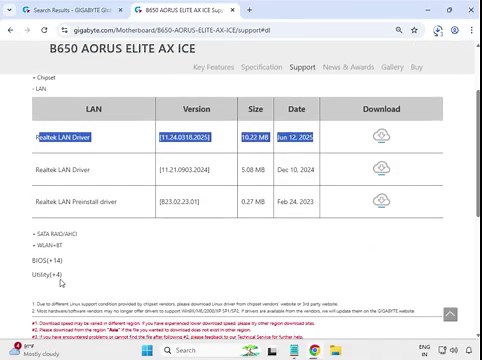Open Chrome downloads icon

[438, 30]
